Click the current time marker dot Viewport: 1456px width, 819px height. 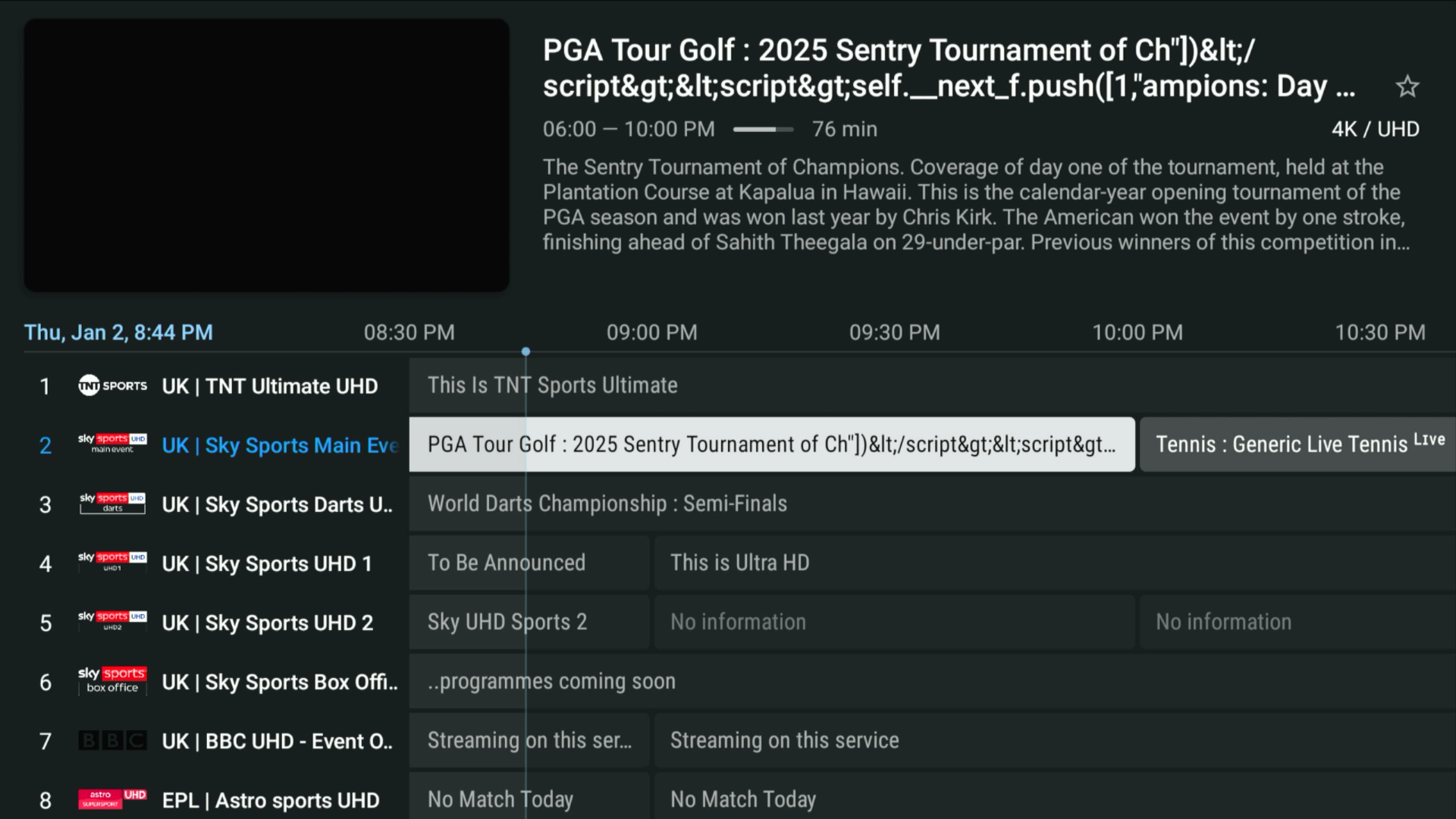click(x=526, y=352)
